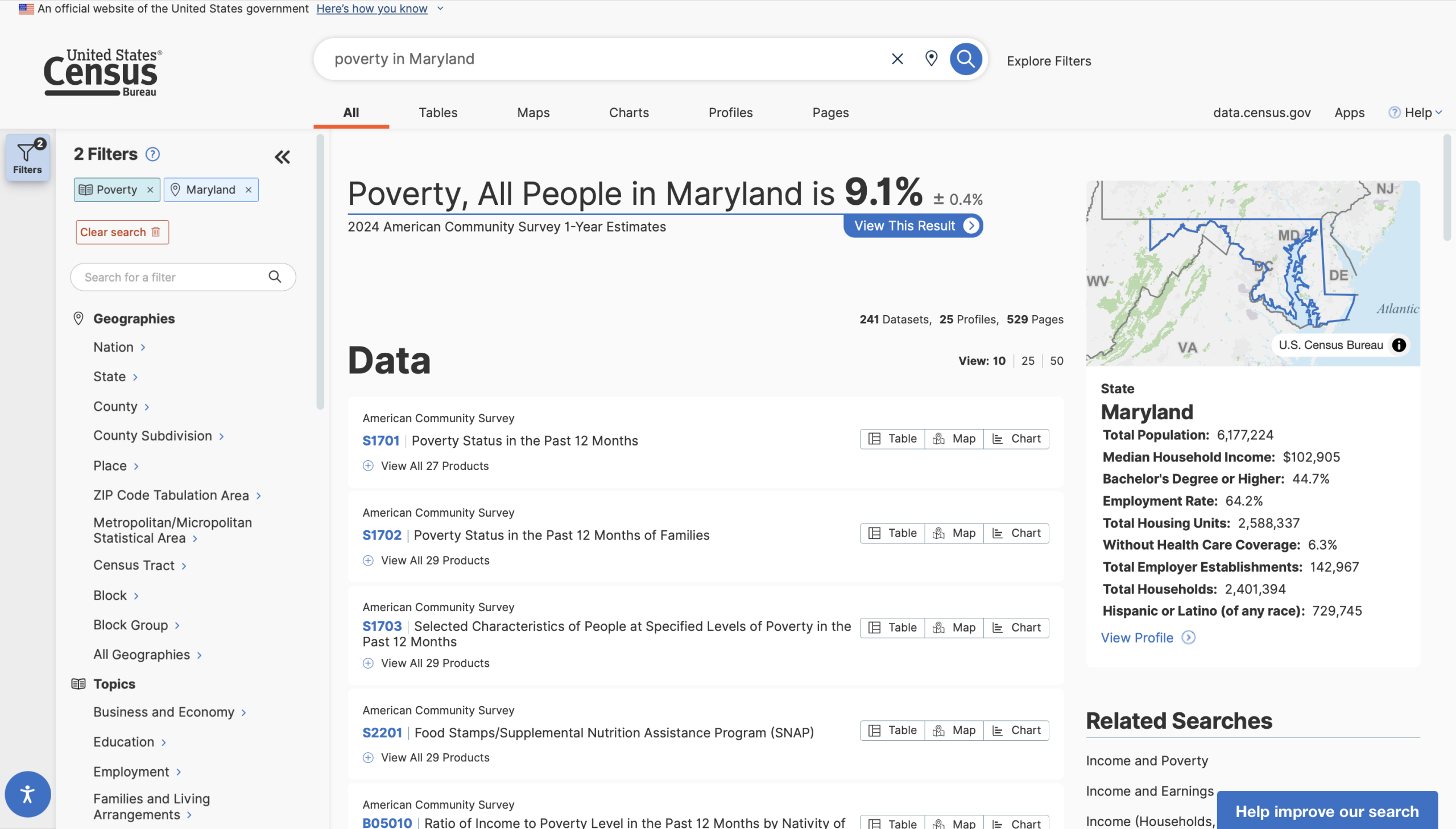Click the help question mark next to 2 Filters
The height and width of the screenshot is (829, 1456).
(x=152, y=154)
